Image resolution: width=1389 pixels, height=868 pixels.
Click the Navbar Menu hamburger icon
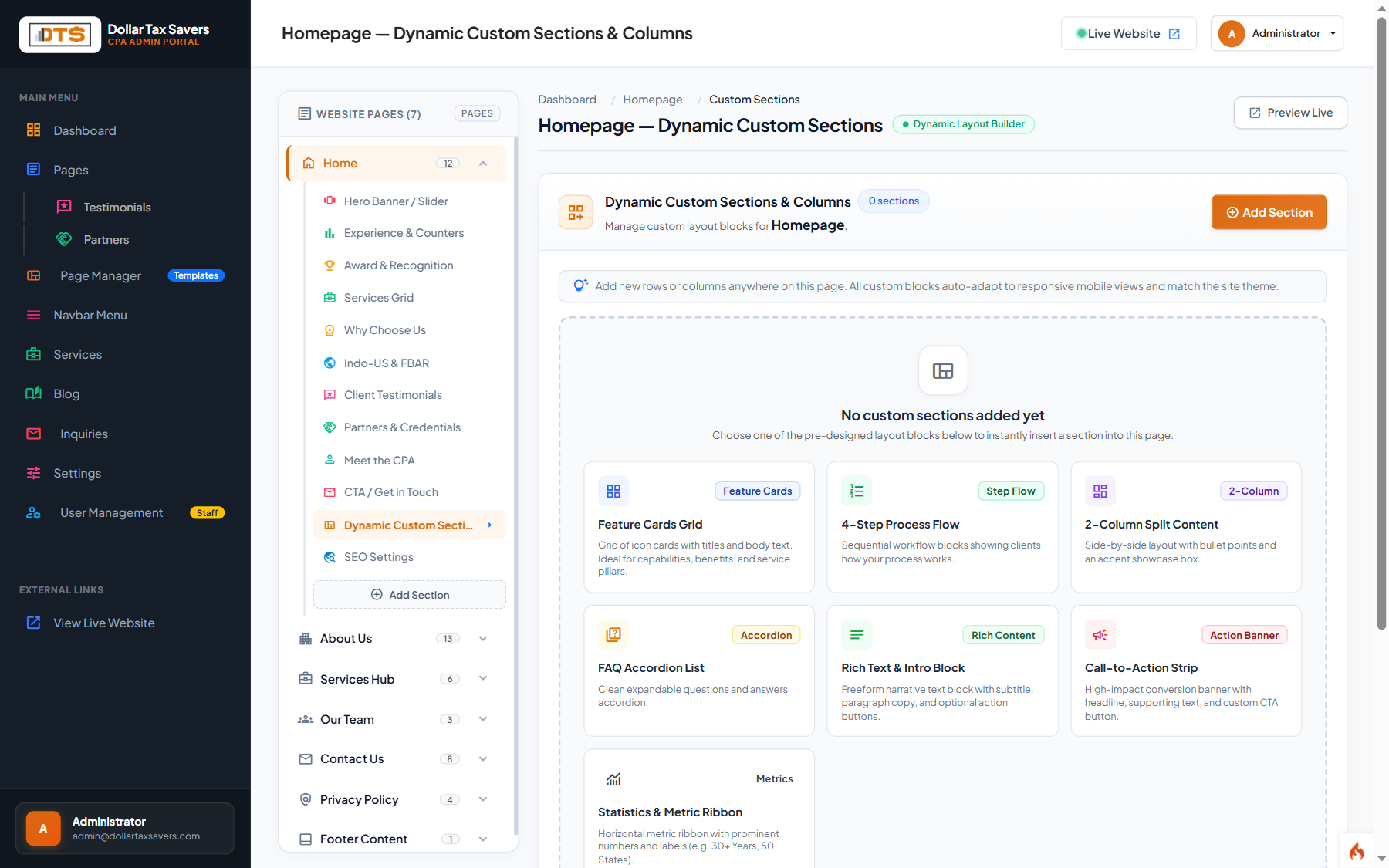coord(33,315)
